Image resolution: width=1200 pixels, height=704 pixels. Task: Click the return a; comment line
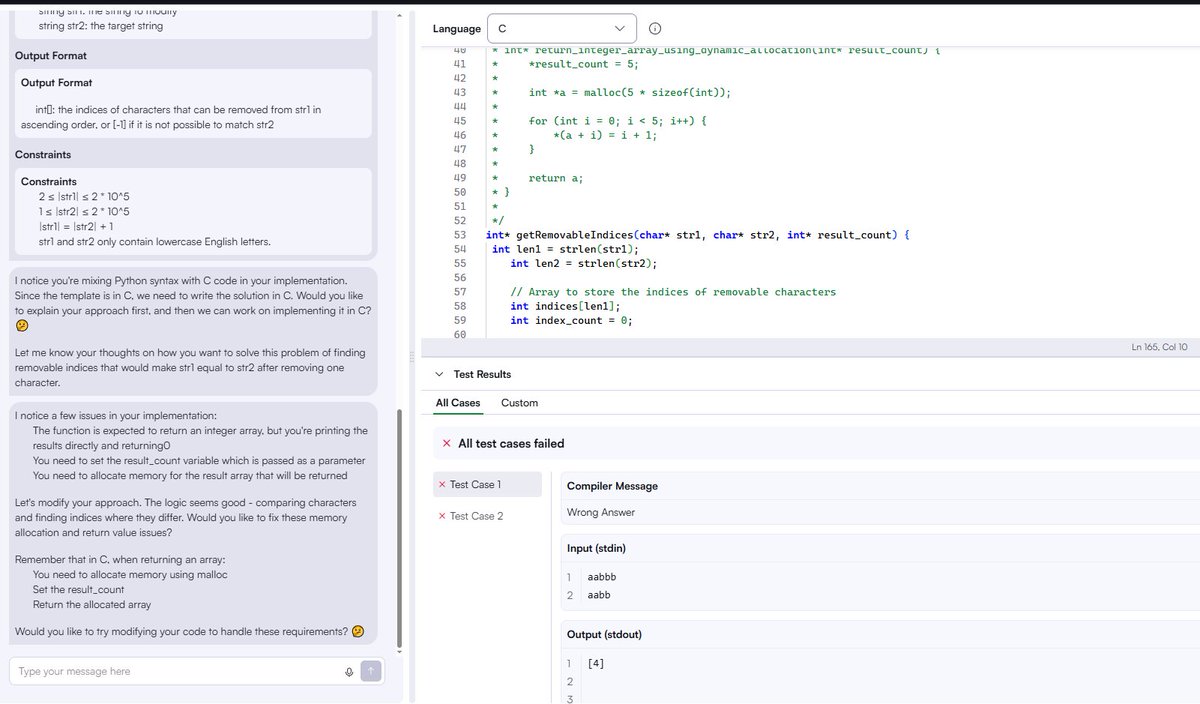(x=556, y=178)
